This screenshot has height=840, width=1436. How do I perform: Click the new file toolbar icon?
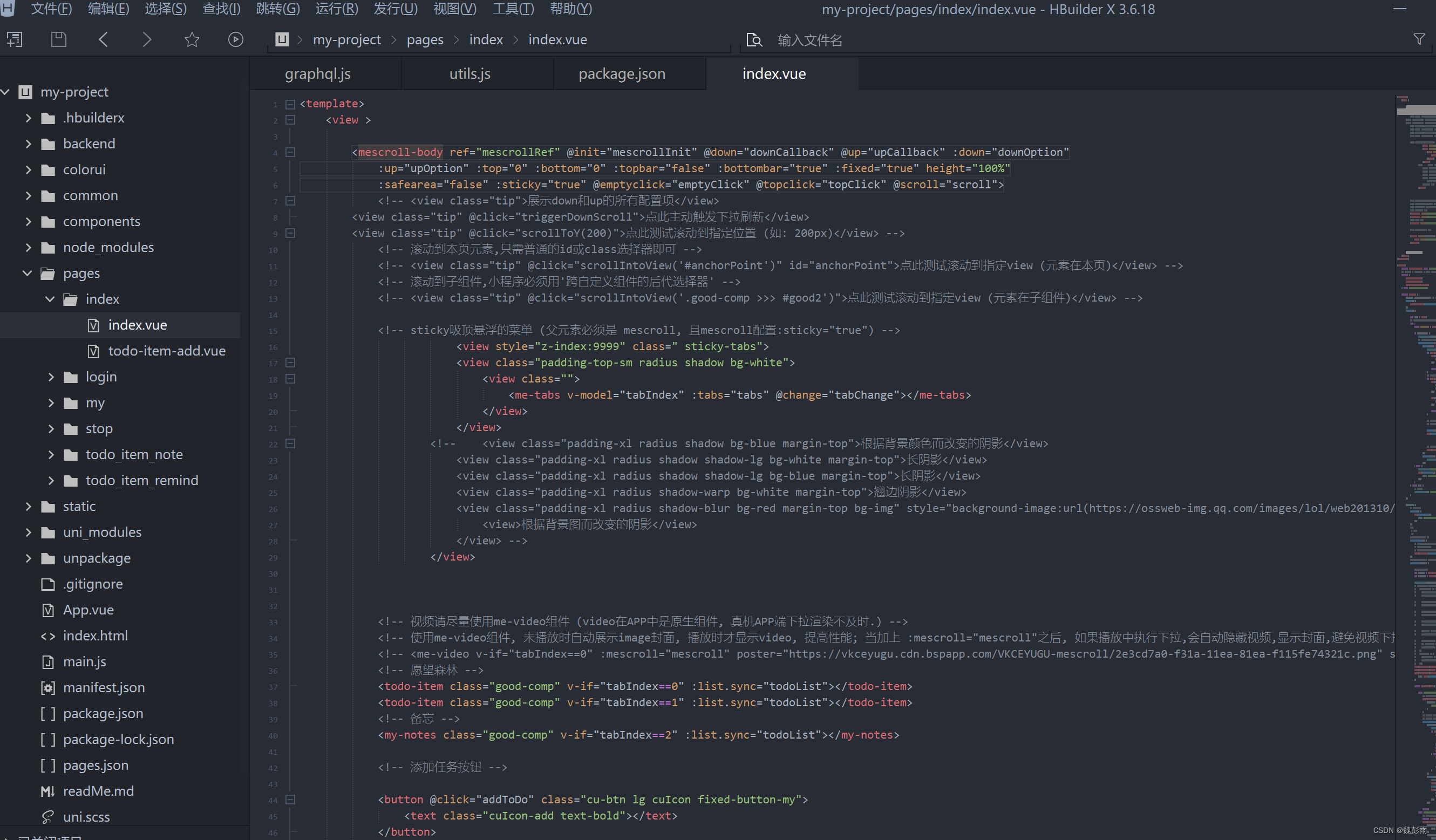14,39
